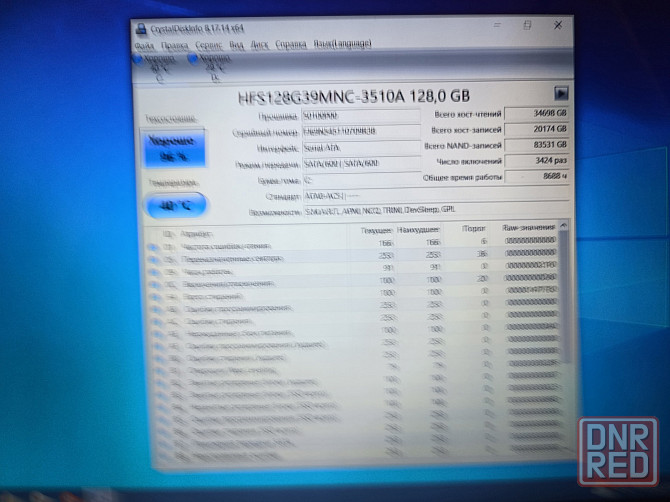The width and height of the screenshot is (670, 502).
Task: Click the 40 °C temperature button
Action: point(176,205)
